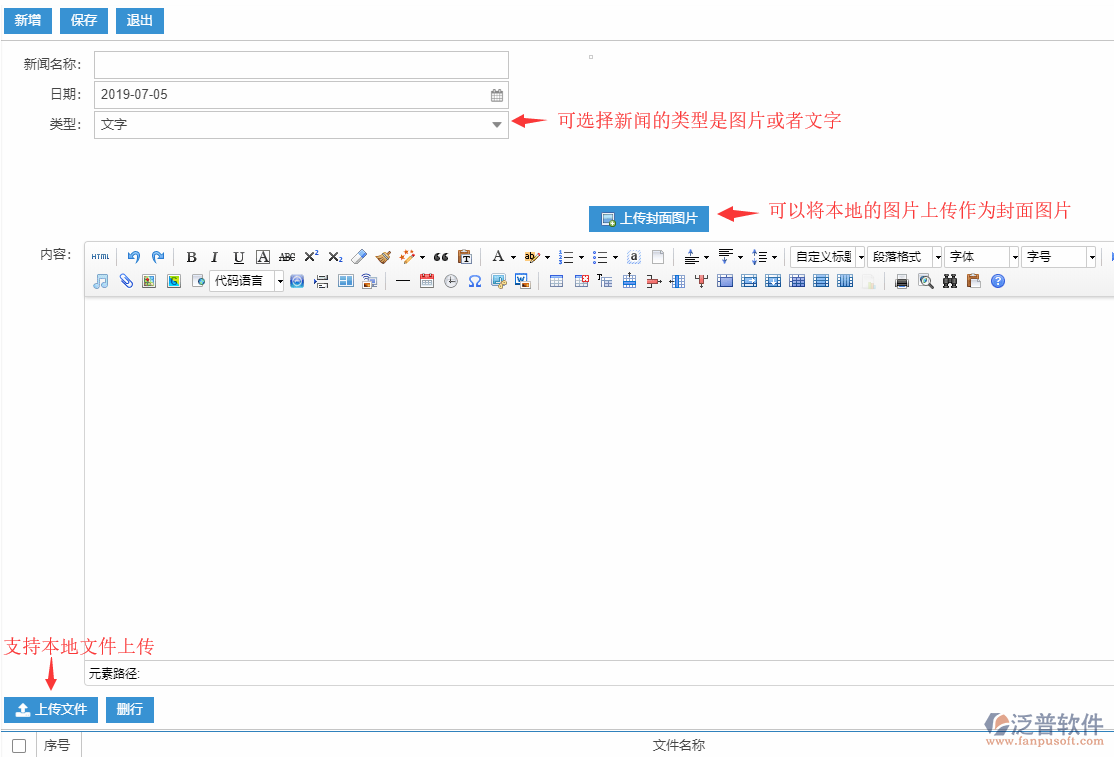Toggle bold formatting
This screenshot has width=1114, height=757.
[x=191, y=256]
